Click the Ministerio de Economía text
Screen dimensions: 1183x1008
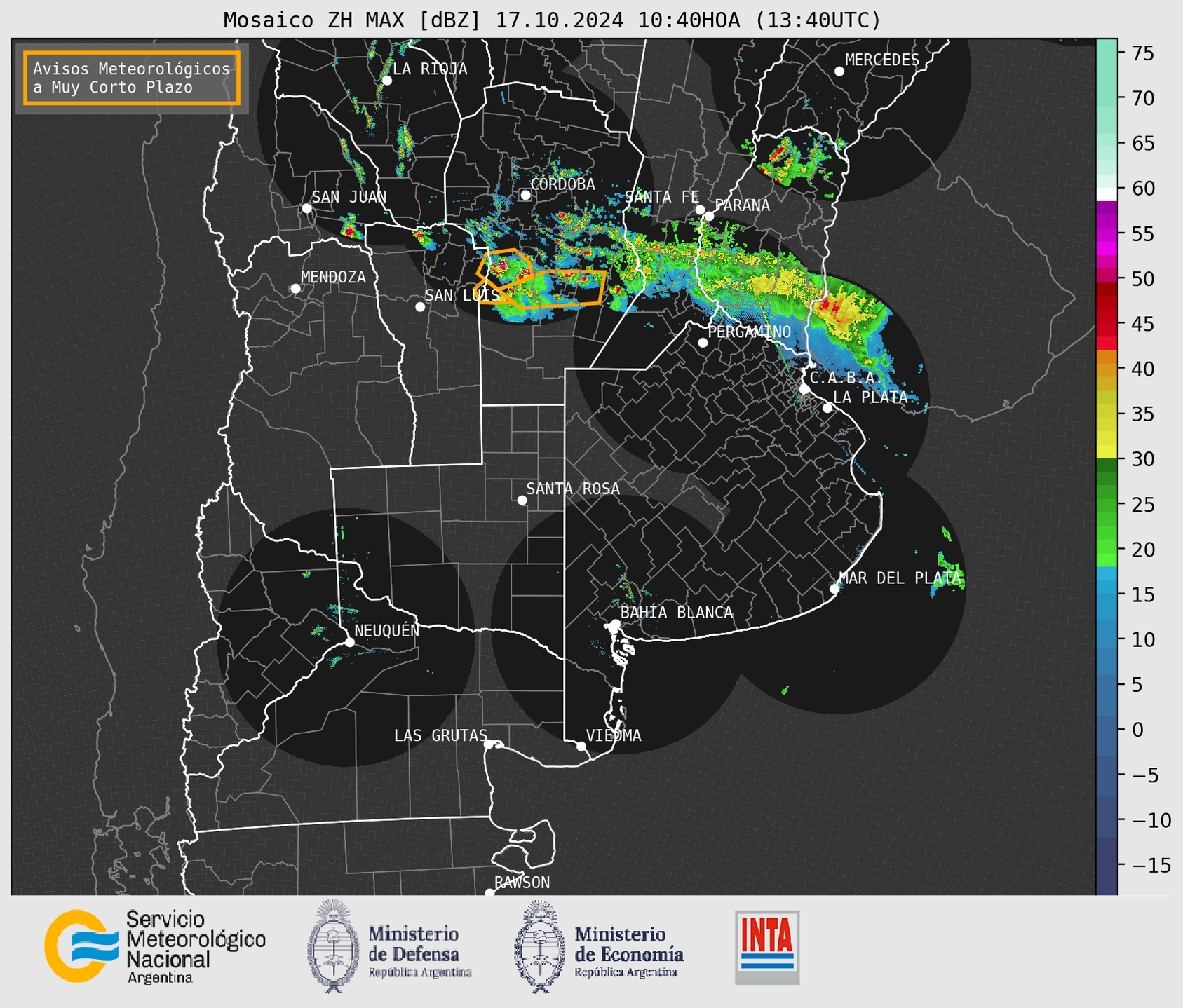tap(628, 951)
